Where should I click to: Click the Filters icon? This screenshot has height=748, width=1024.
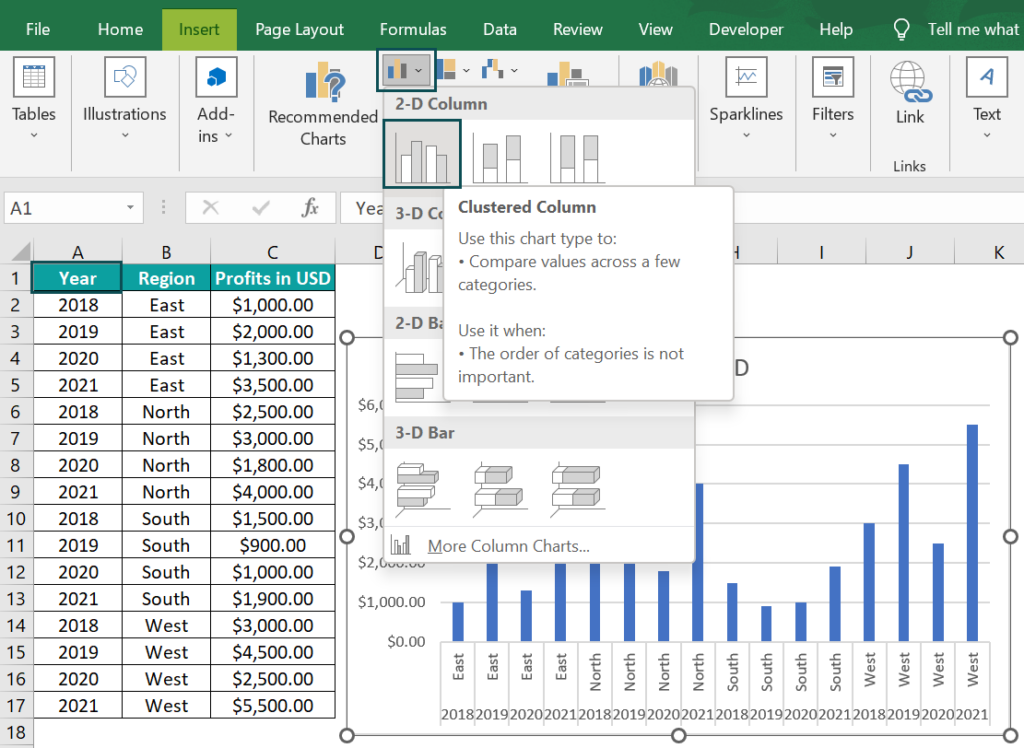tap(833, 77)
